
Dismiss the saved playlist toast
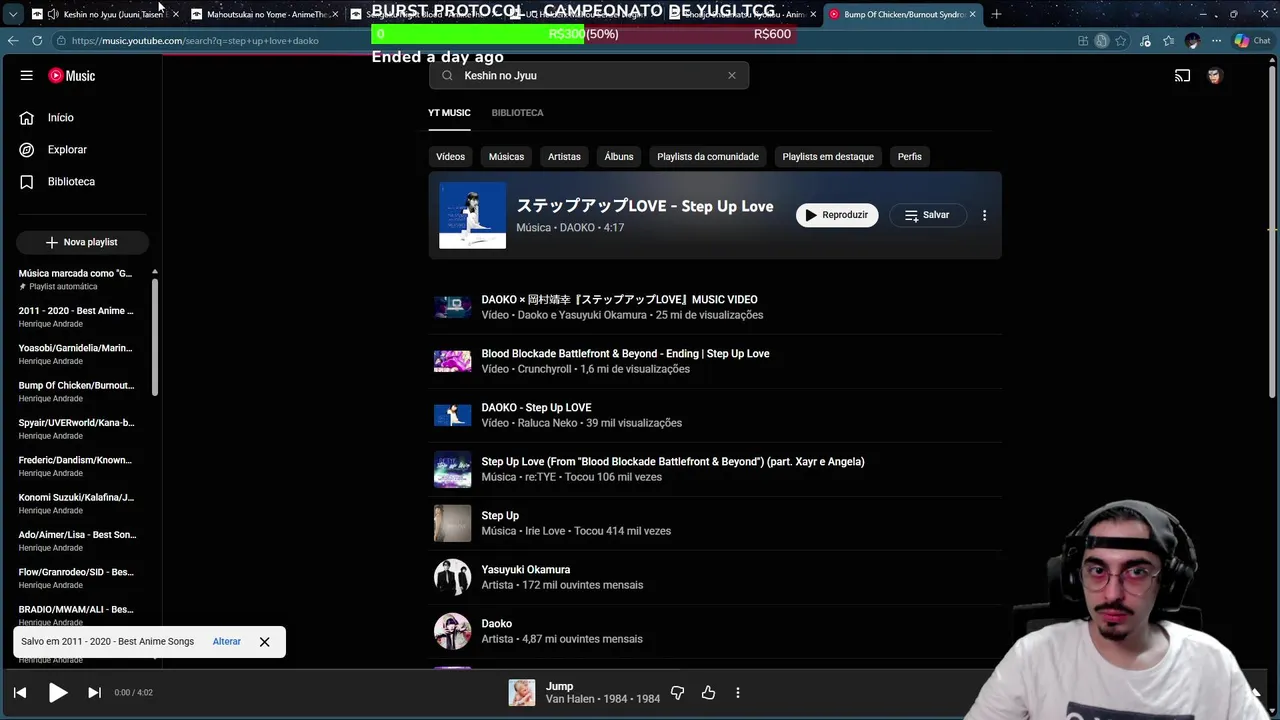pyautogui.click(x=264, y=641)
